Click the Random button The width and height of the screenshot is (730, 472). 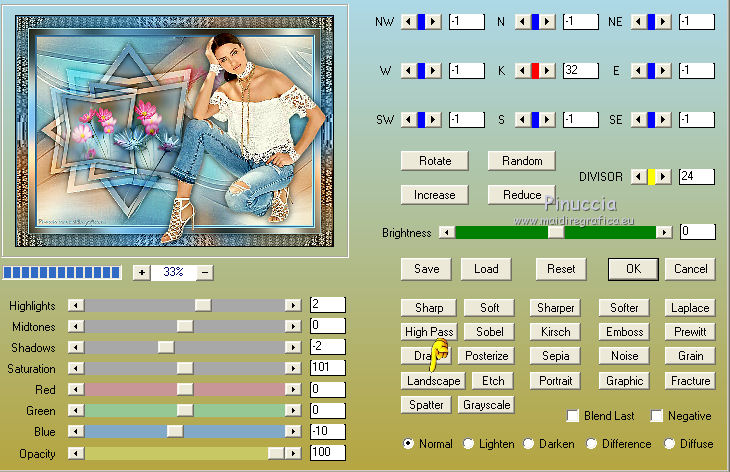point(522,161)
